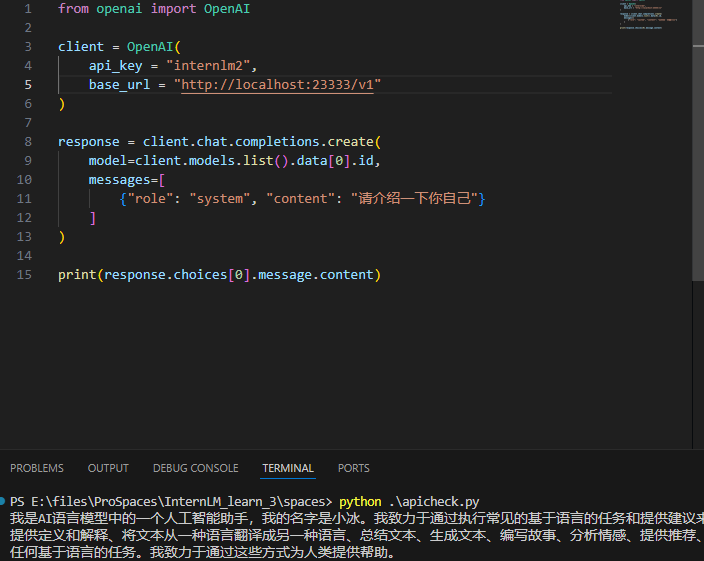This screenshot has height=561, width=704.
Task: Switch to the OUTPUT tab
Action: (108, 468)
